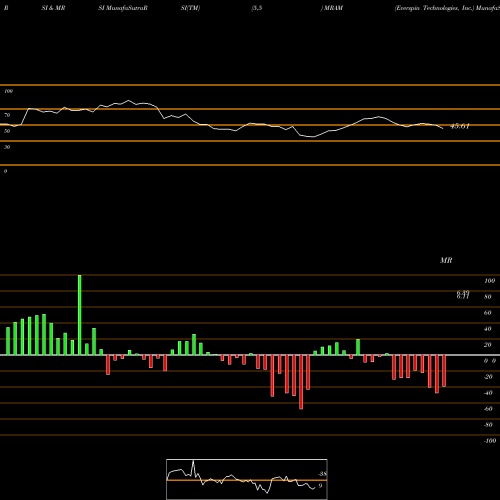Click the '100' label on the MR axis
The image size is (500, 500).
tap(489, 281)
